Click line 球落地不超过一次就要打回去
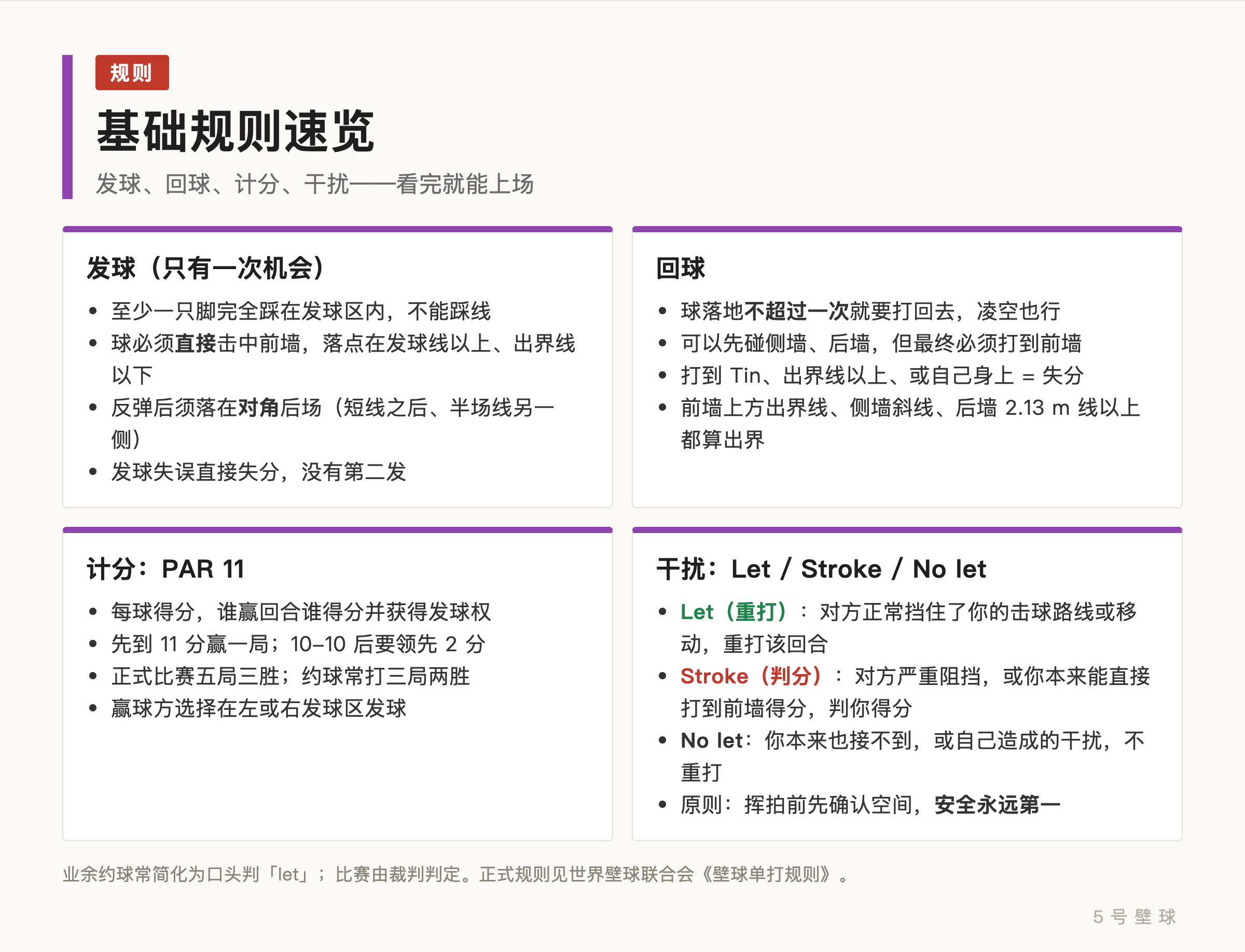Viewport: 1245px width, 952px height. click(x=870, y=311)
